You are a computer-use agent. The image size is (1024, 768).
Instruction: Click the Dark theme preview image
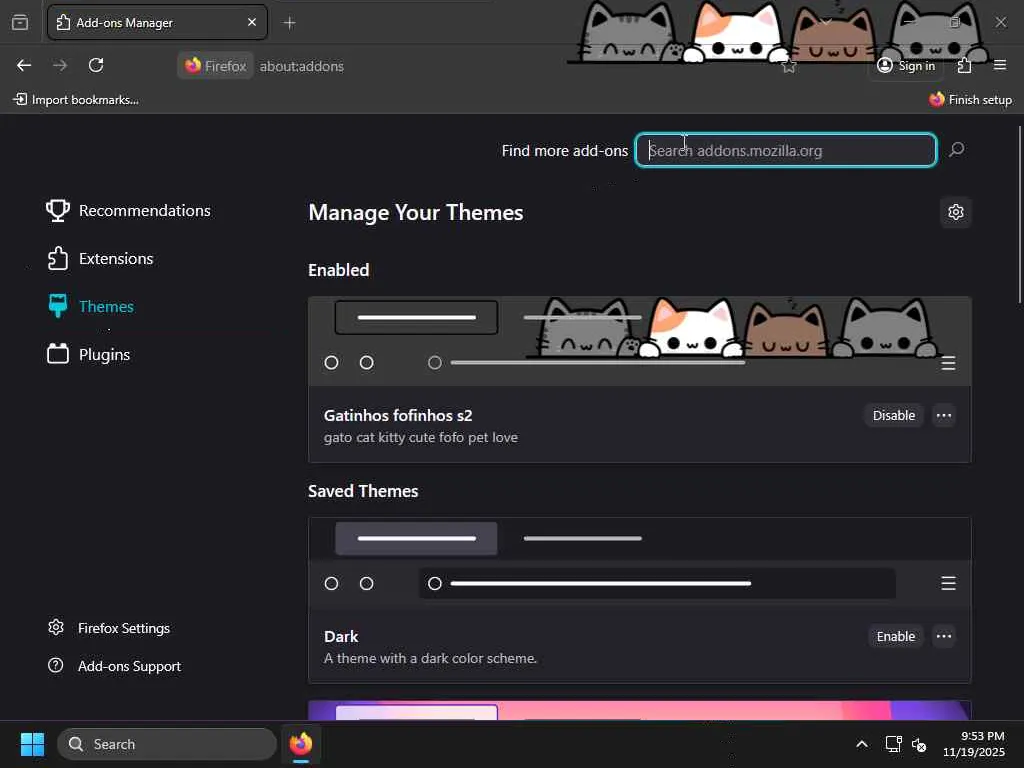tap(639, 562)
